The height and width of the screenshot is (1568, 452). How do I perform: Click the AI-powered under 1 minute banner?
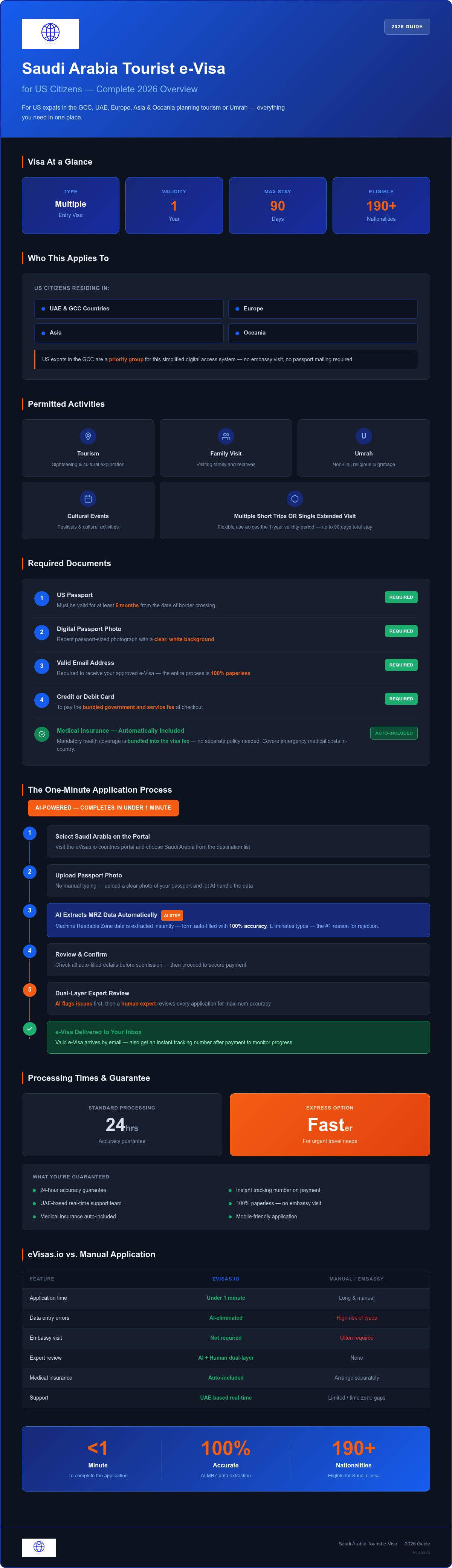104,808
